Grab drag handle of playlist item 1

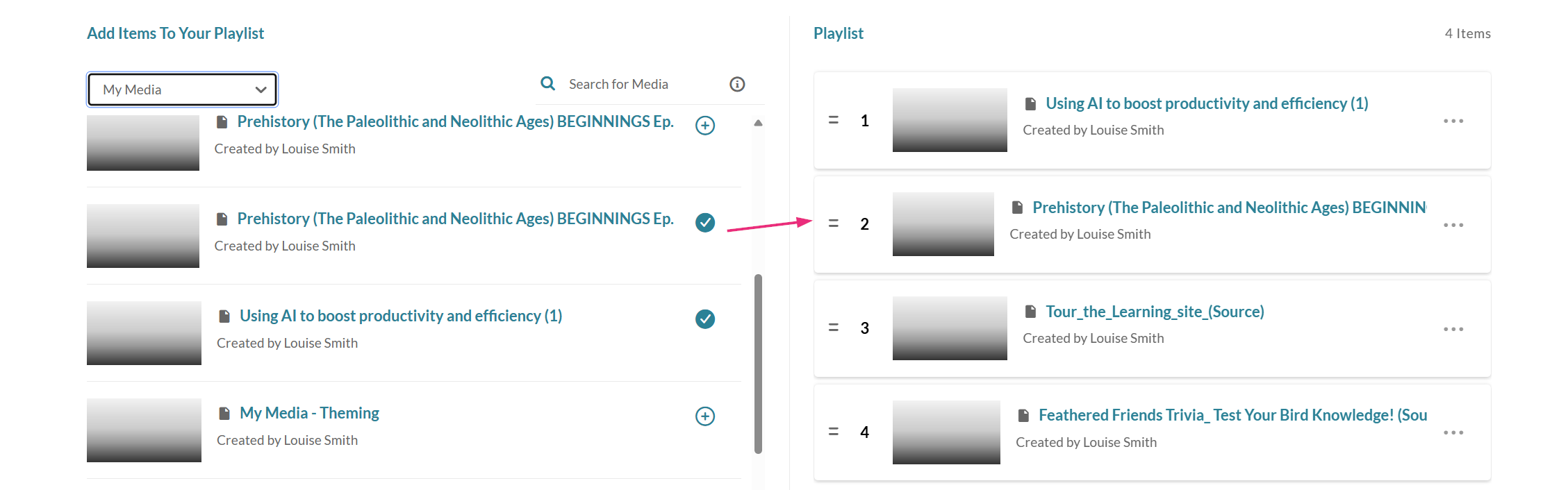834,121
